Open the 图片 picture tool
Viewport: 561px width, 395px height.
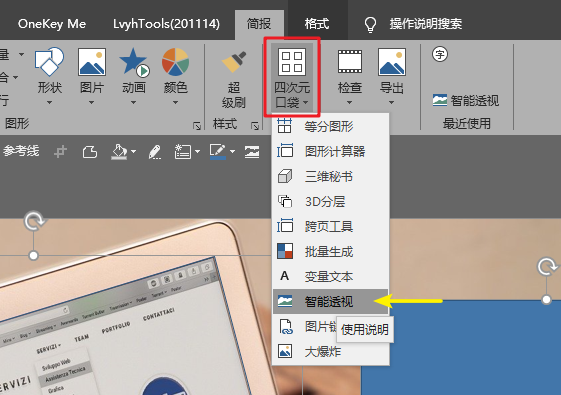(x=92, y=76)
